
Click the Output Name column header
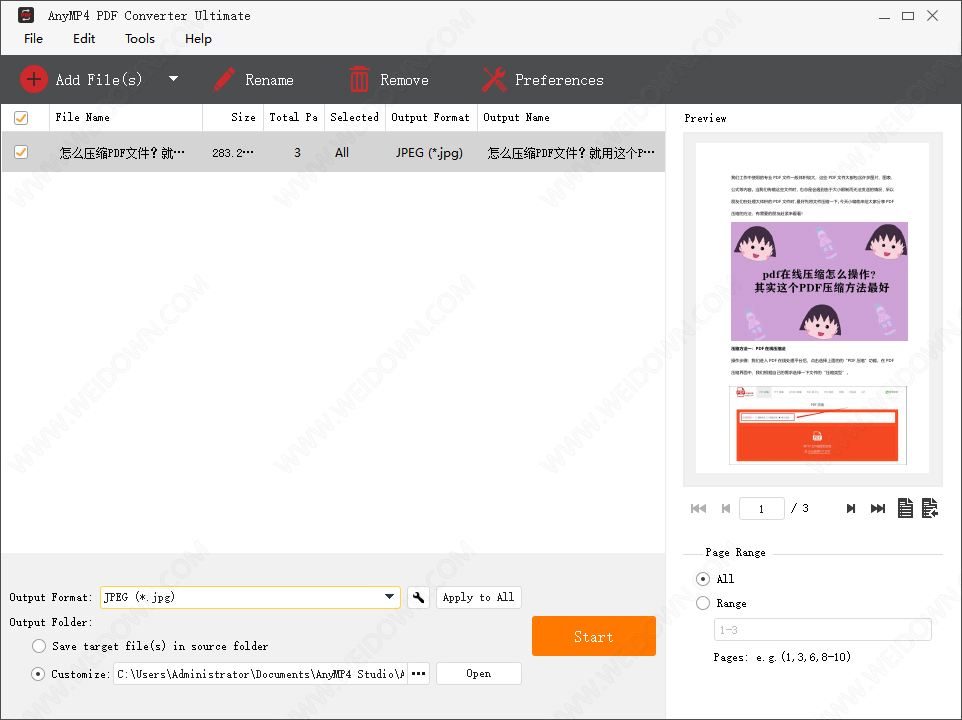coord(572,117)
